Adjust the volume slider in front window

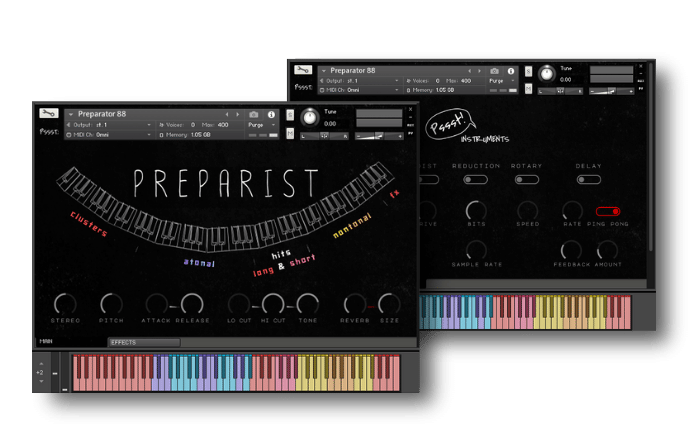coord(379,136)
